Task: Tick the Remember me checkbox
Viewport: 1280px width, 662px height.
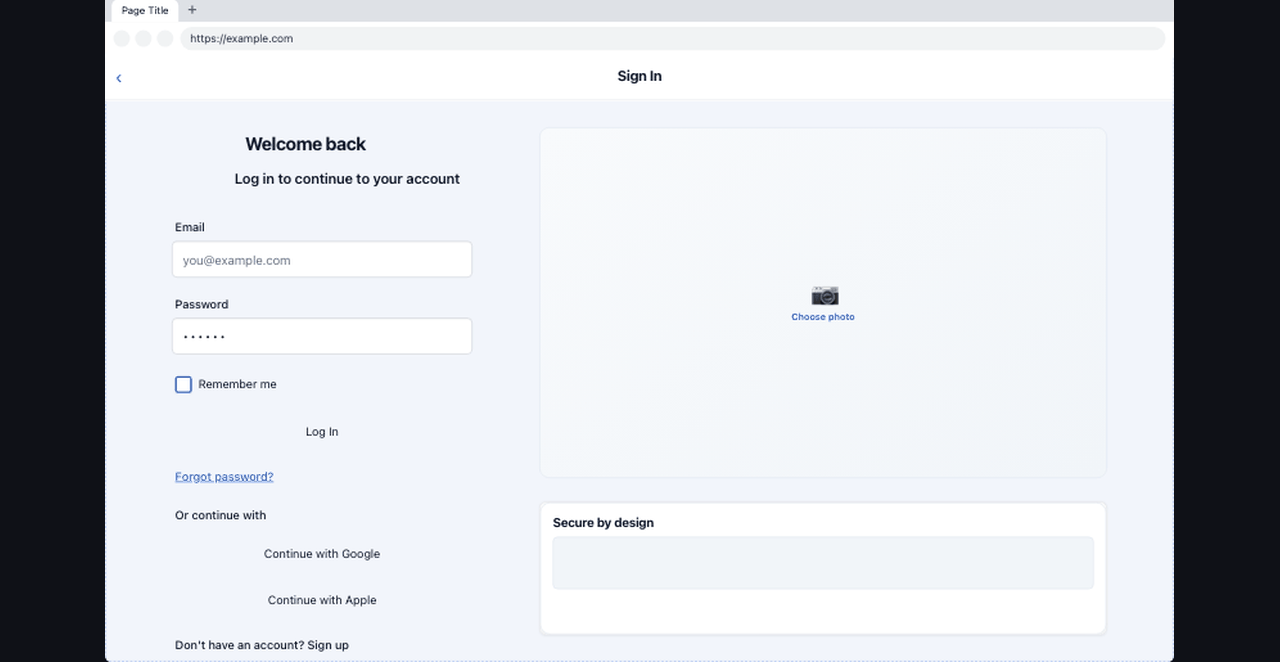Action: coord(183,384)
